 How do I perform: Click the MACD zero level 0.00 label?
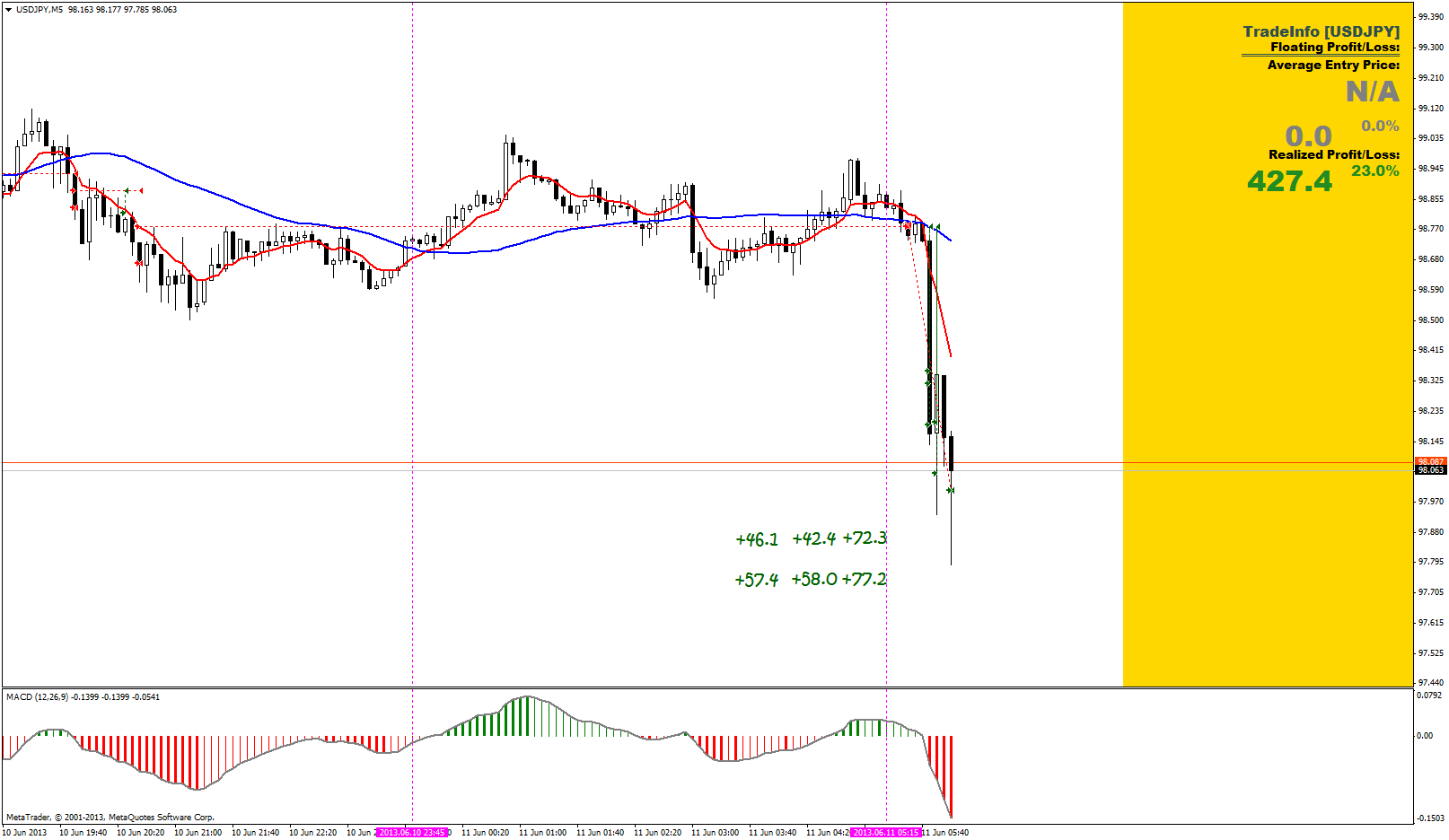tap(1425, 736)
